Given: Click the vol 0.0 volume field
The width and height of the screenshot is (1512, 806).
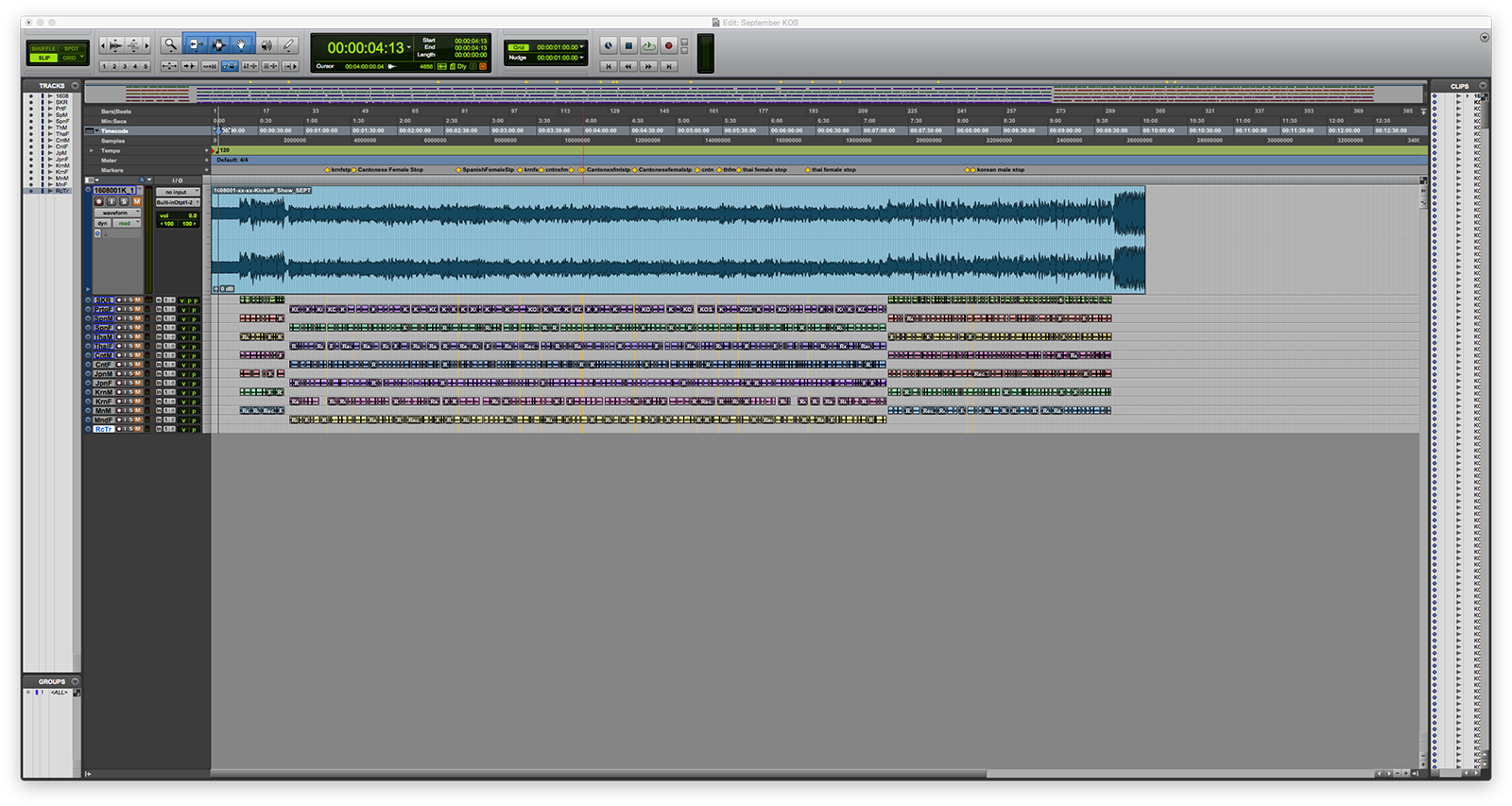Looking at the screenshot, I should 178,215.
